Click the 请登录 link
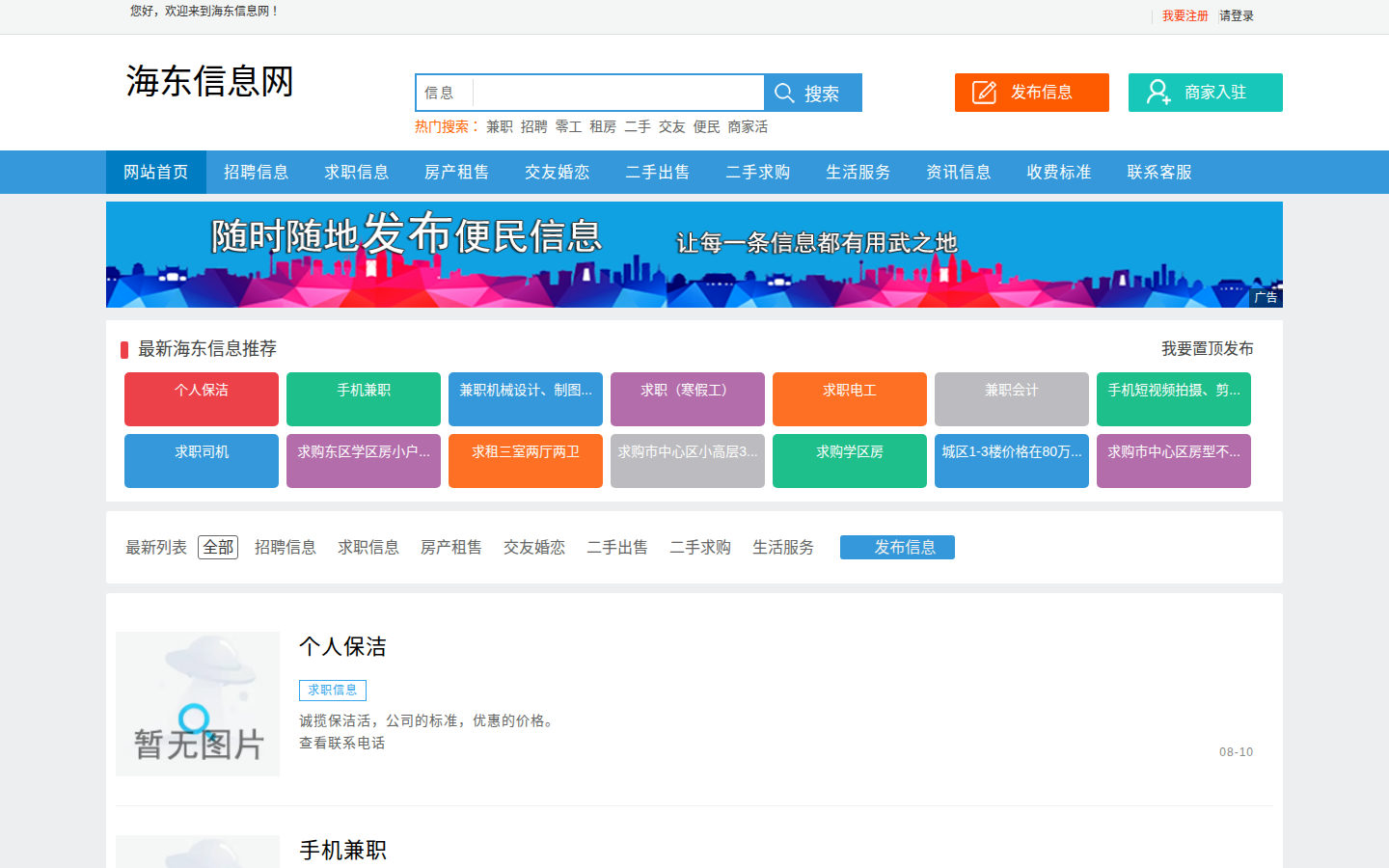 1237,15
